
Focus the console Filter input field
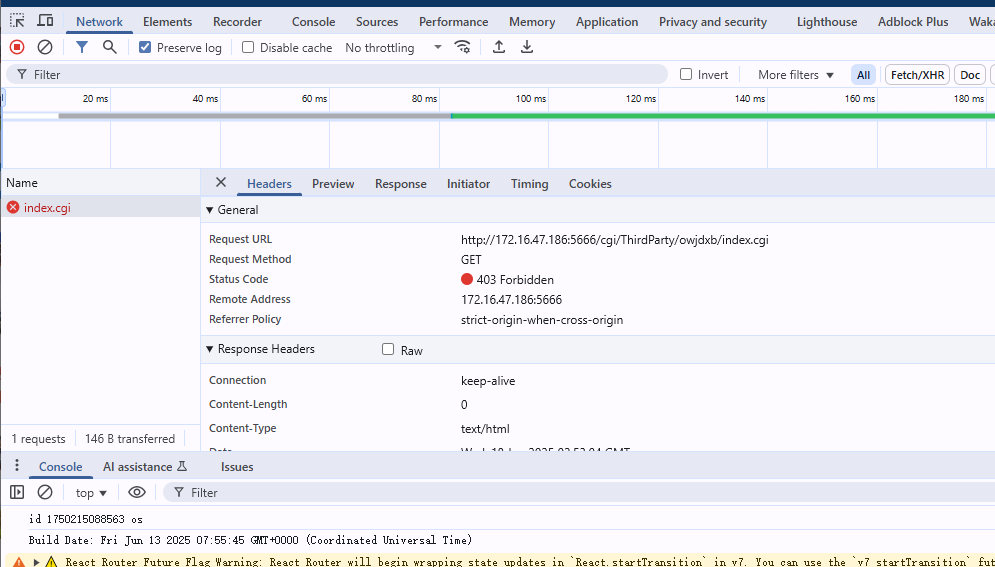577,492
